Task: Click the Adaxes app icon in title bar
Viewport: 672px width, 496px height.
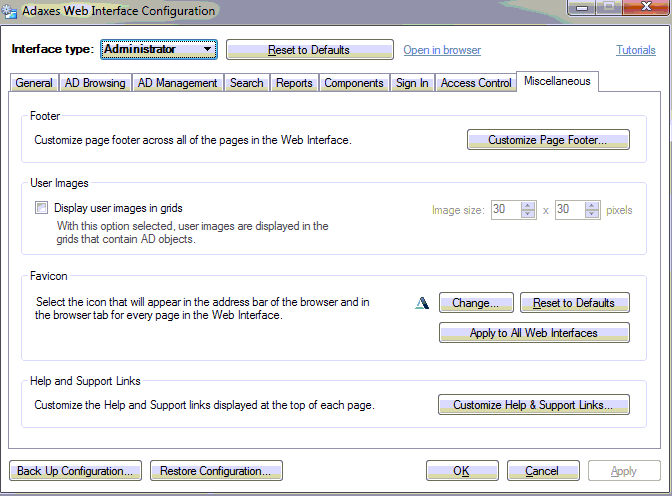Action: (x=9, y=11)
